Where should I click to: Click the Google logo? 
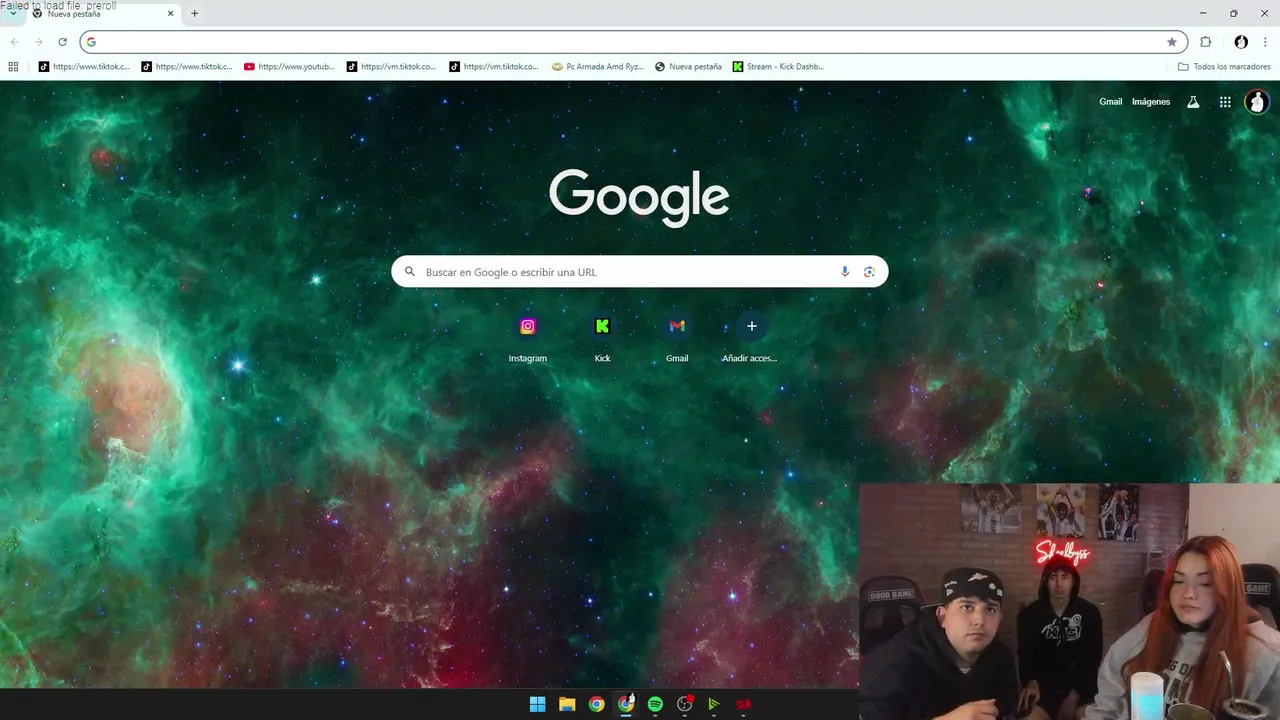(639, 197)
